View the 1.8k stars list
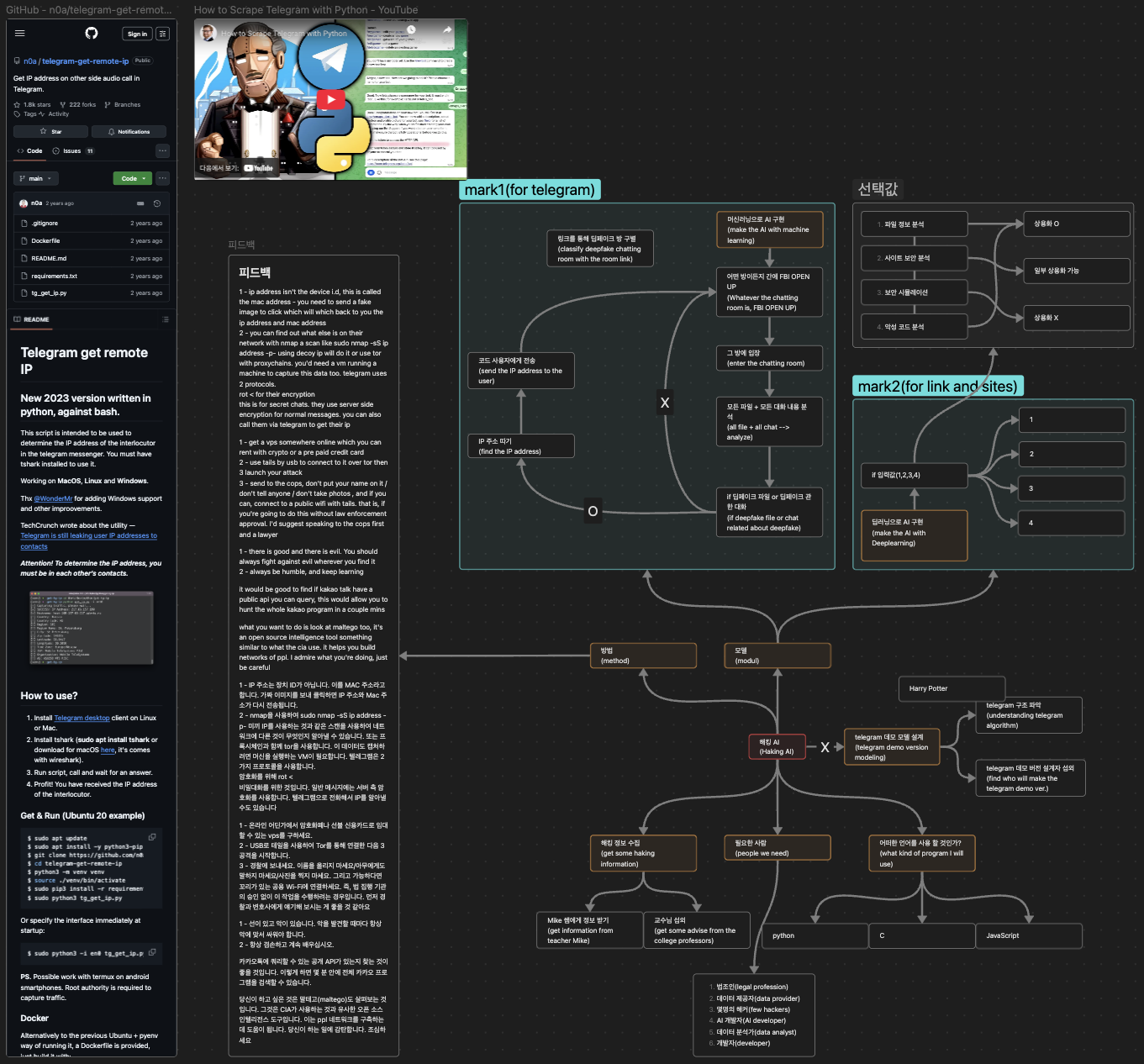1144x1064 pixels. coord(32,105)
